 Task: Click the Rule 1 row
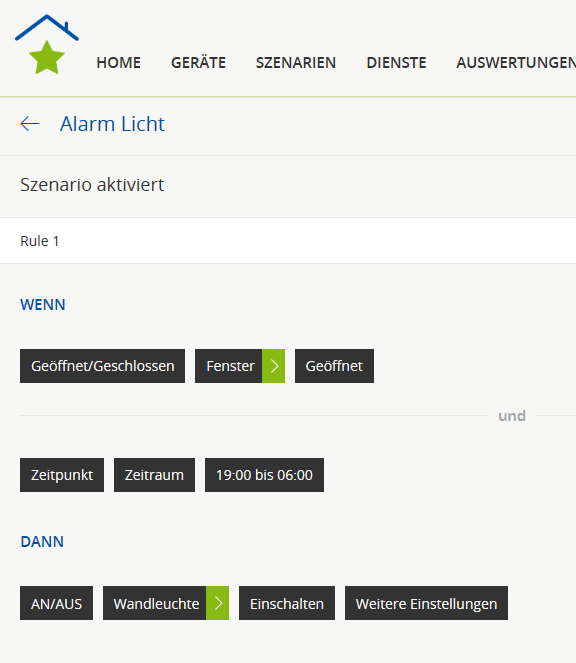[x=288, y=241]
